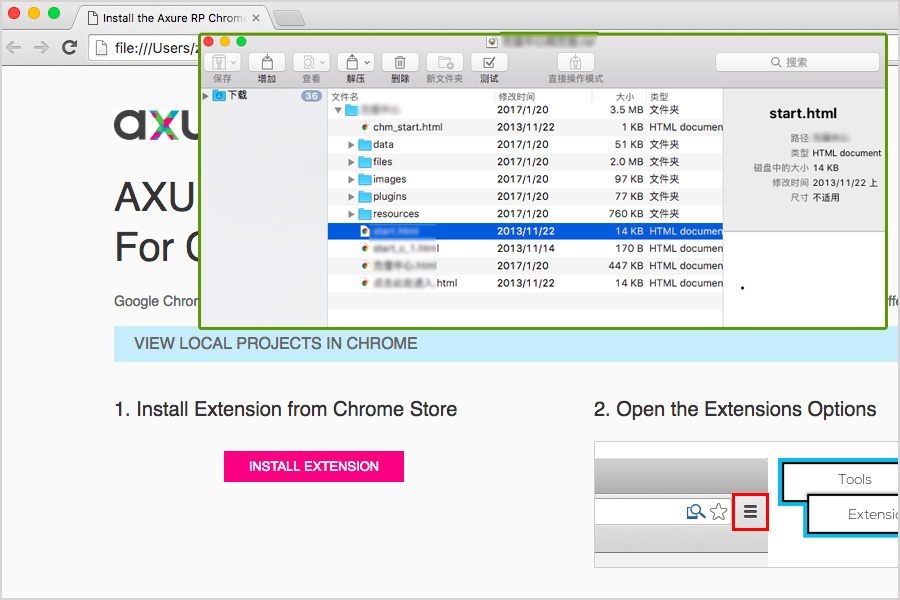Click the 36 badge next to 下载
The height and width of the screenshot is (600, 900).
point(311,96)
